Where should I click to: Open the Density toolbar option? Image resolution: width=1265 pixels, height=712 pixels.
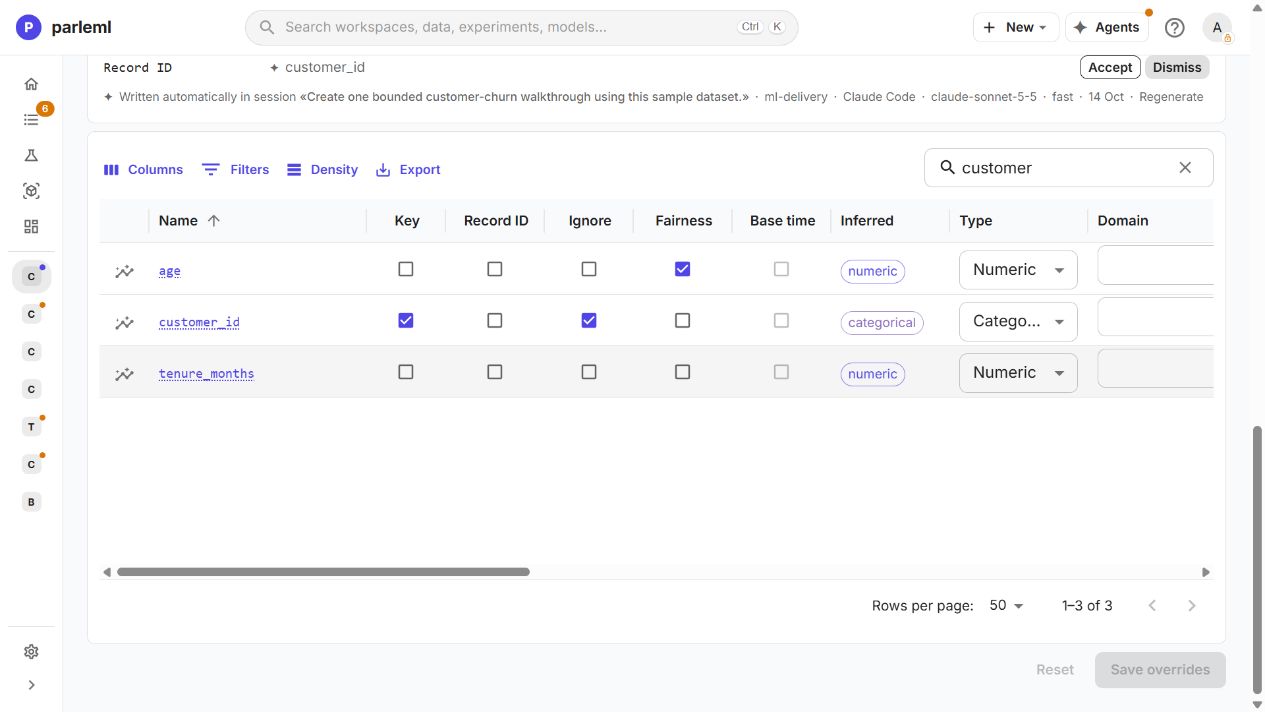coord(322,170)
